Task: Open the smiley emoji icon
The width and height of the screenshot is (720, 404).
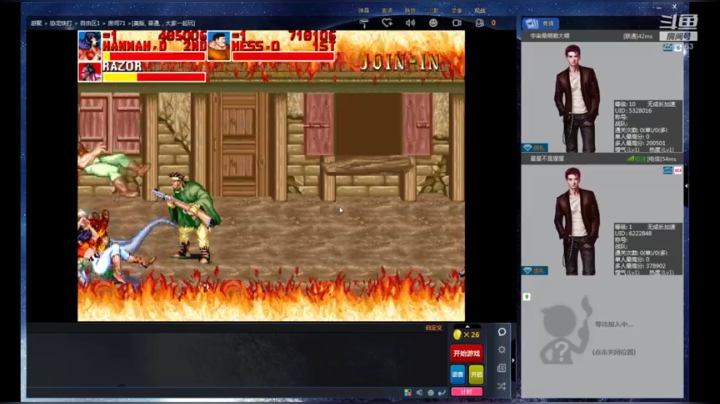Action: (x=433, y=23)
